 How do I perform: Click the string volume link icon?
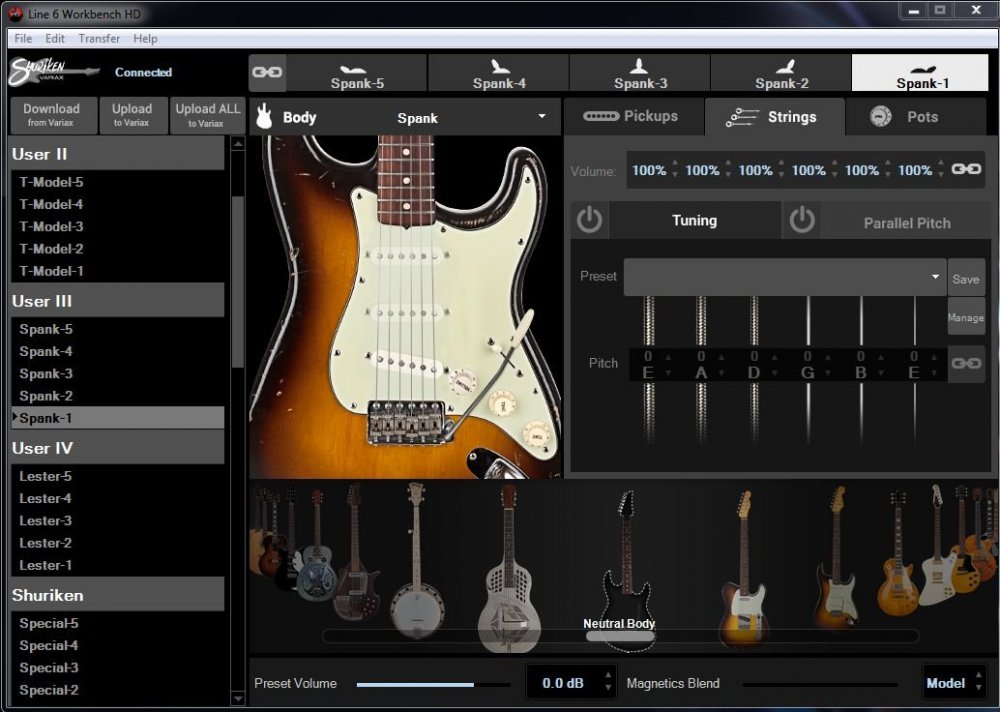click(x=966, y=170)
